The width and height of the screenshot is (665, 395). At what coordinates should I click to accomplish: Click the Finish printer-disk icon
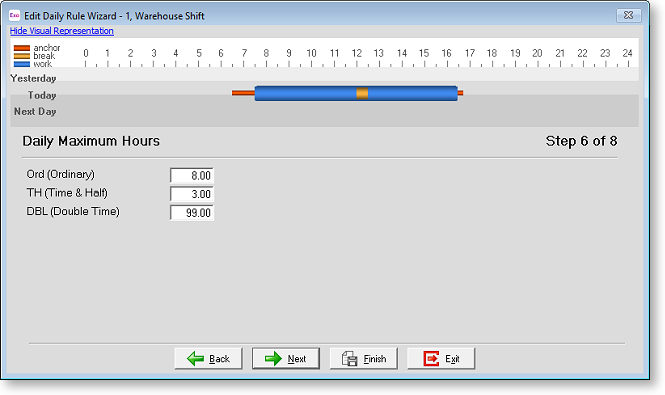pyautogui.click(x=349, y=359)
